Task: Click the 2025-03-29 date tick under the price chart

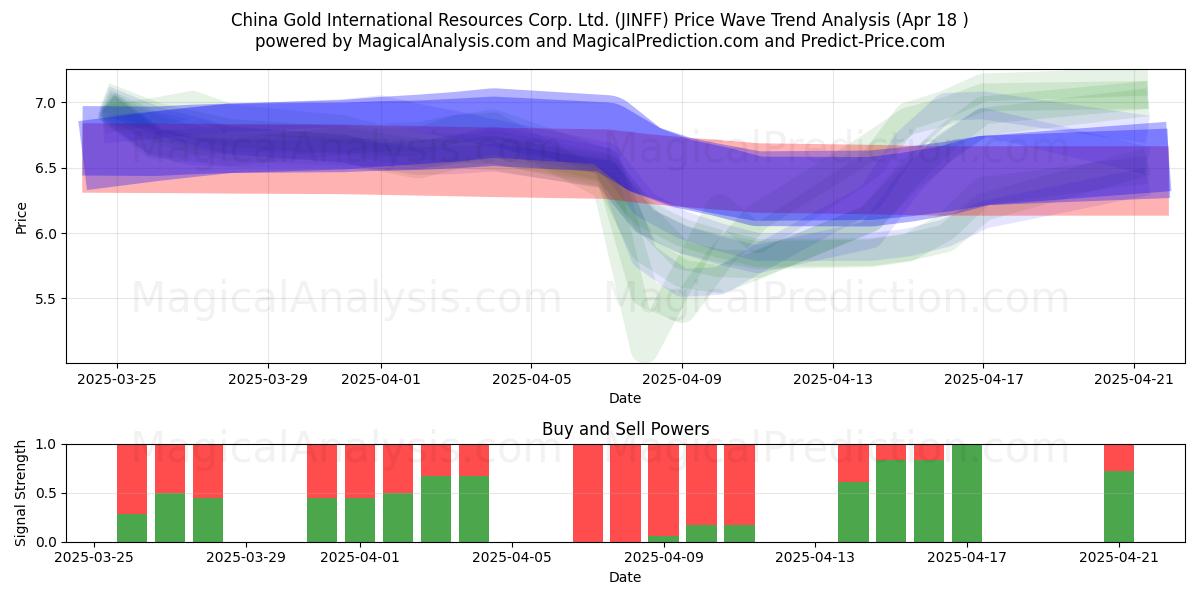Action: (267, 379)
